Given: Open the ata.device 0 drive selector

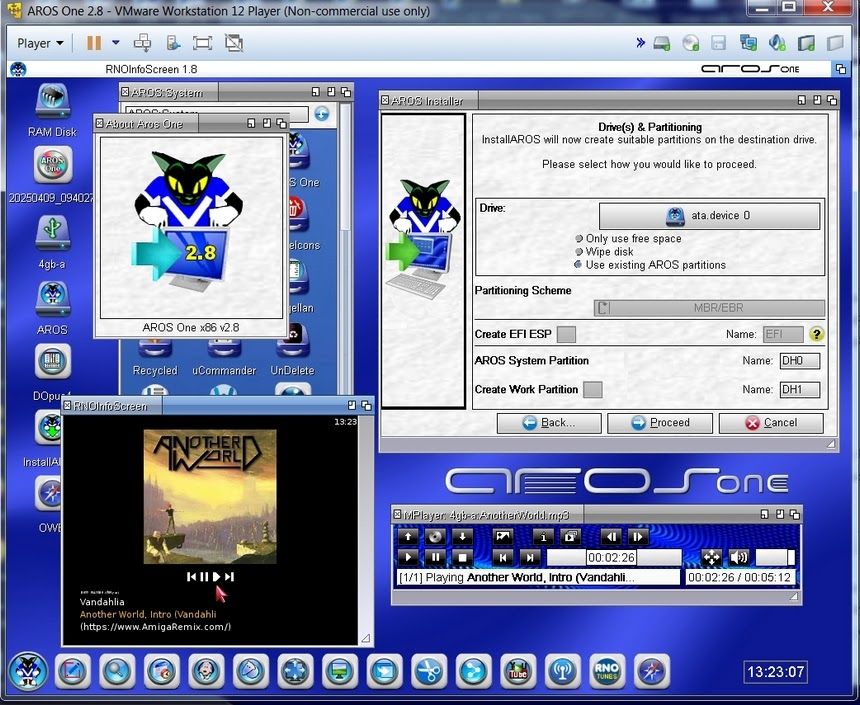Looking at the screenshot, I should click(x=709, y=216).
